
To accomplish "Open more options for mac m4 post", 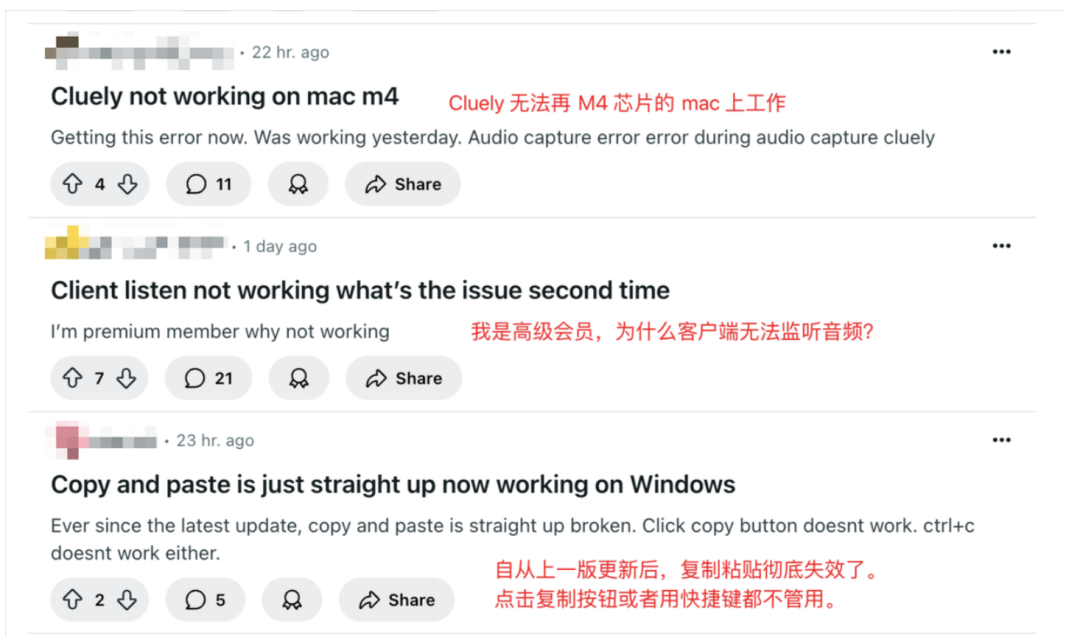I will (1001, 52).
